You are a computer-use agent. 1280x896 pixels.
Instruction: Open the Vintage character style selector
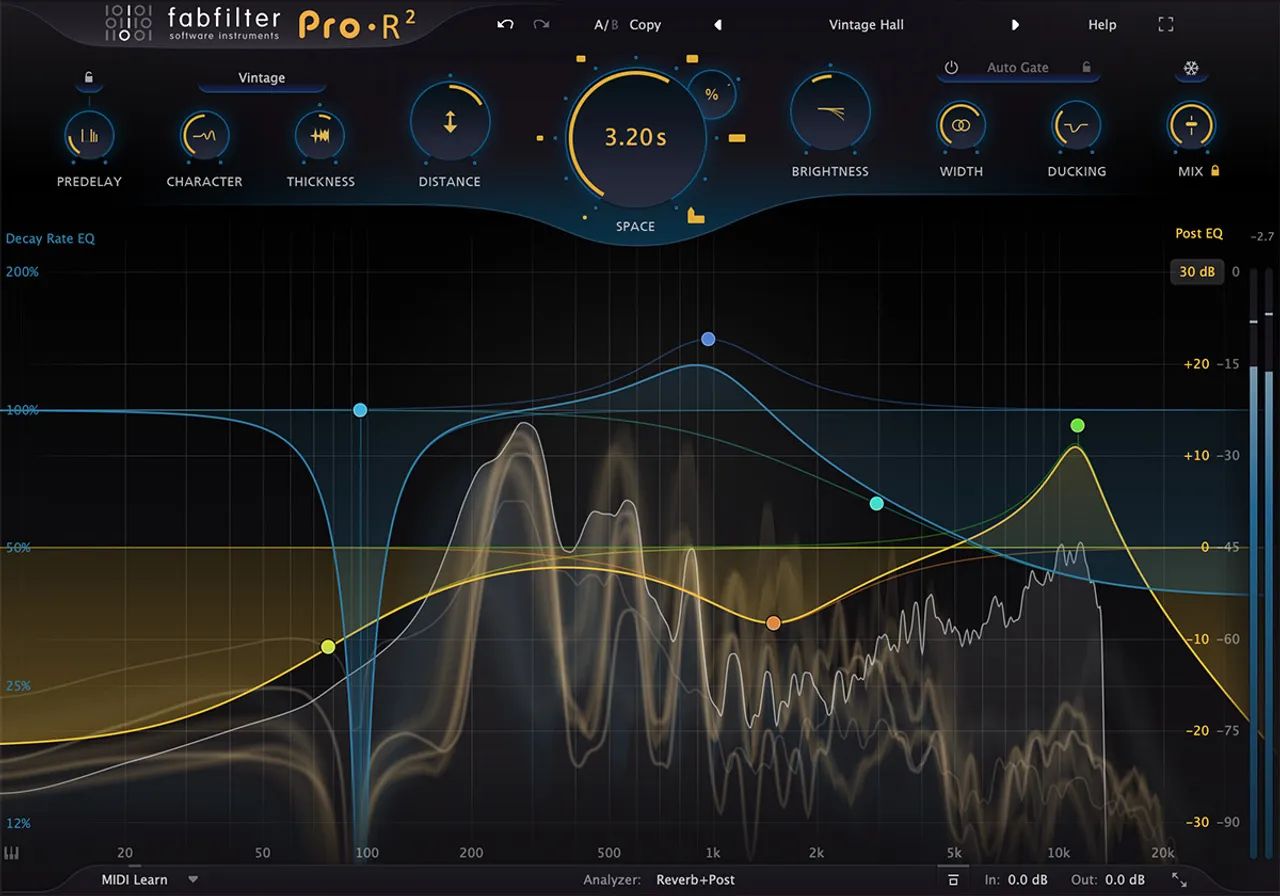260,77
